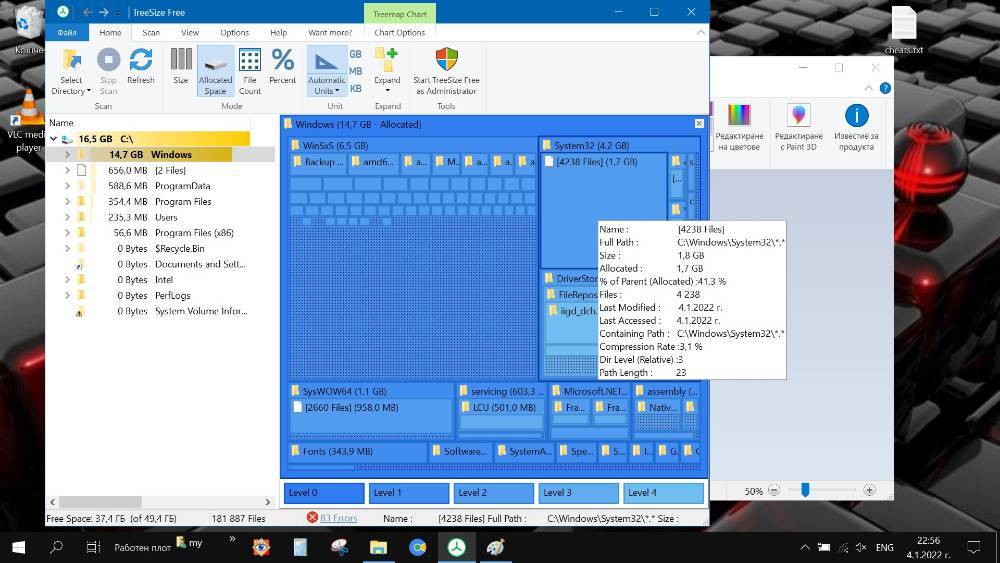Image resolution: width=1000 pixels, height=563 pixels.
Task: Select the $Recycle.Bin row
Action: tap(161, 249)
